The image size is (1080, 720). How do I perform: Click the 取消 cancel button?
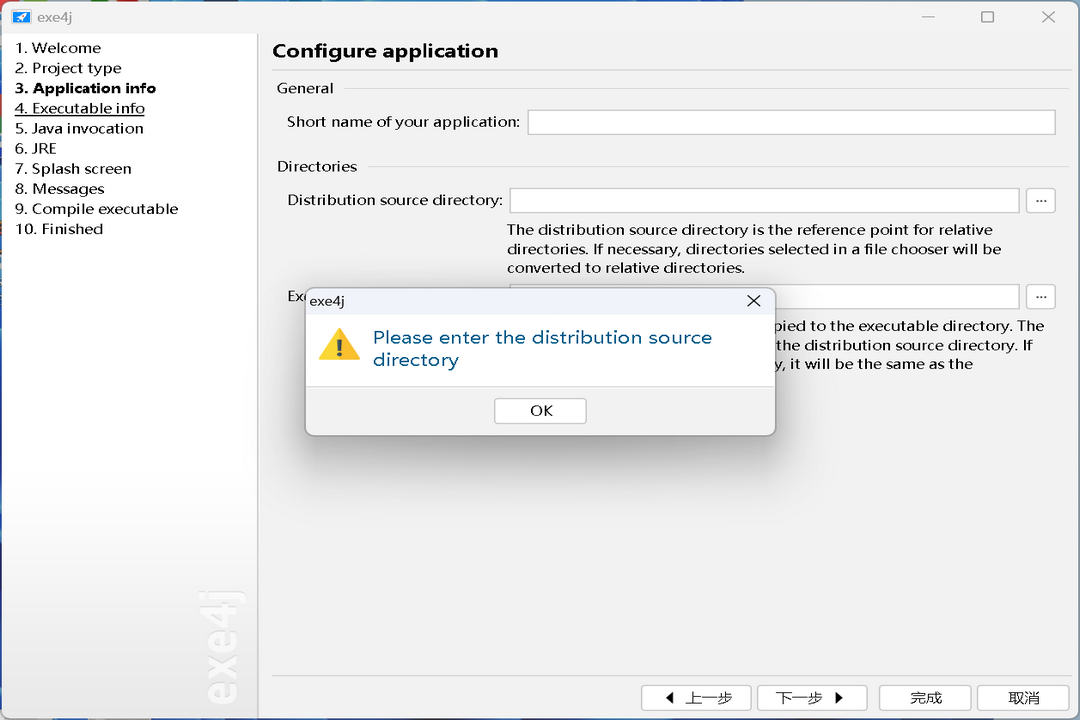(1022, 698)
